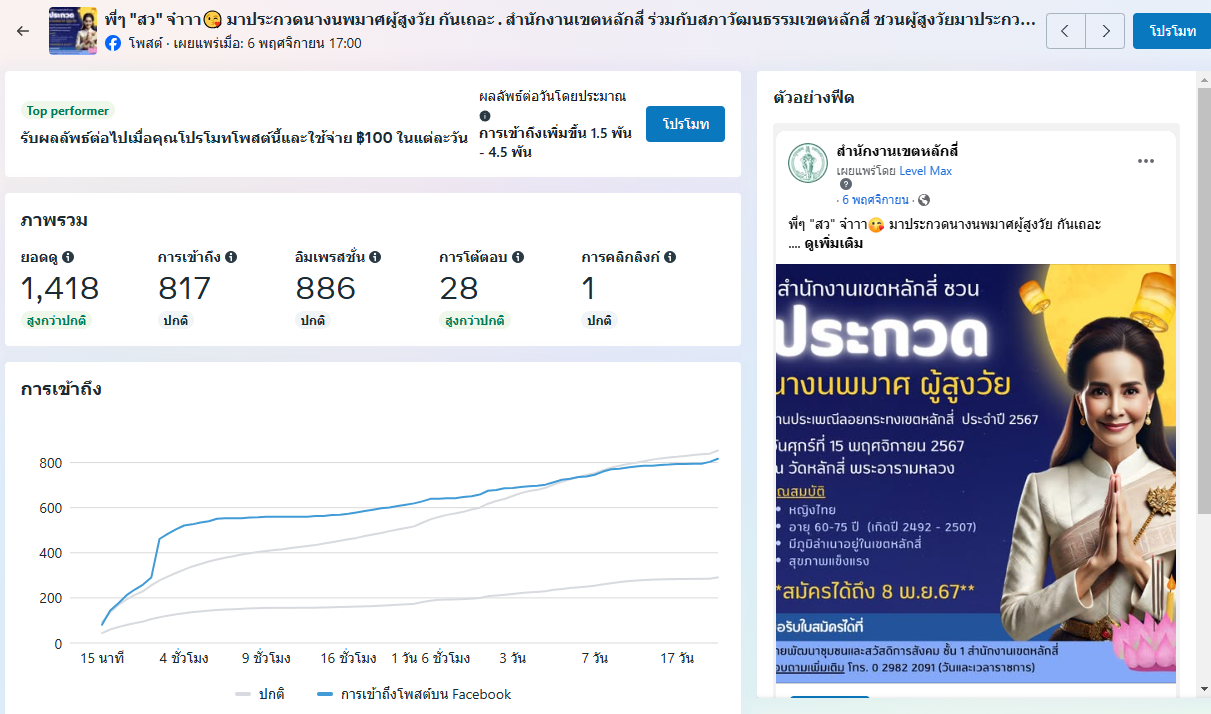Open the Loy Krathong contest post image
The image size is (1211, 714).
pyautogui.click(x=975, y=470)
